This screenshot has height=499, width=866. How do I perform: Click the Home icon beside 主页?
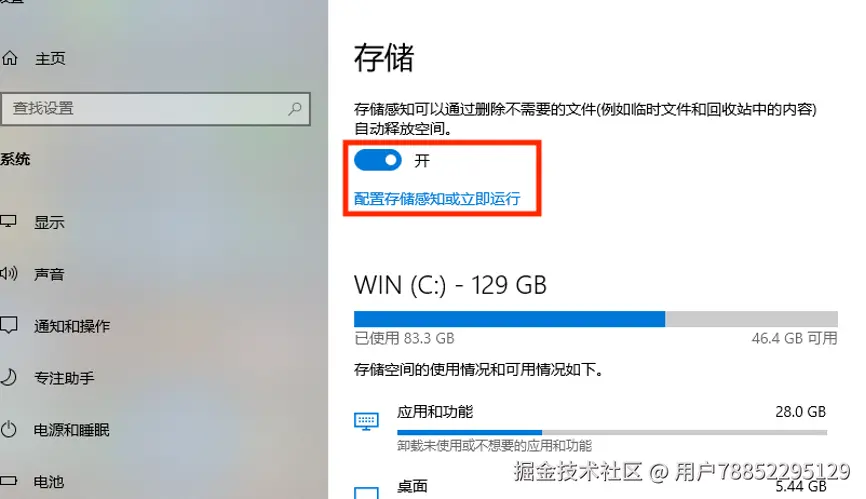pyautogui.click(x=9, y=58)
